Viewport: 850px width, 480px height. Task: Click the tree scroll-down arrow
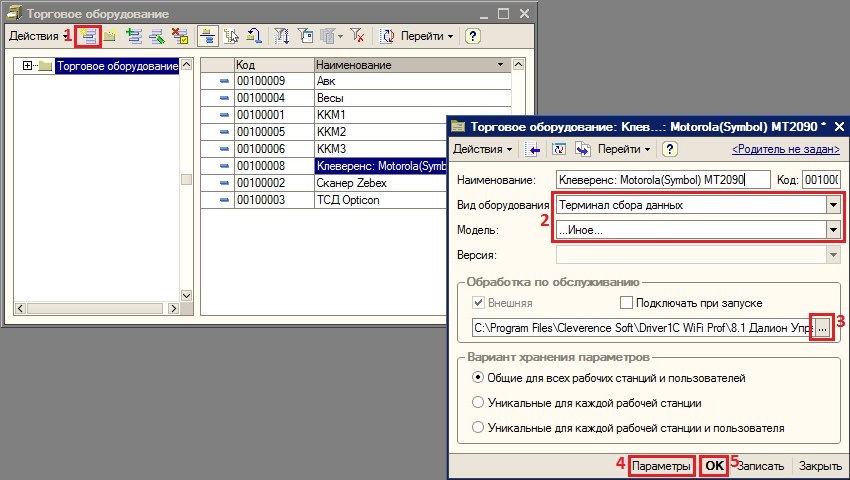tap(186, 296)
